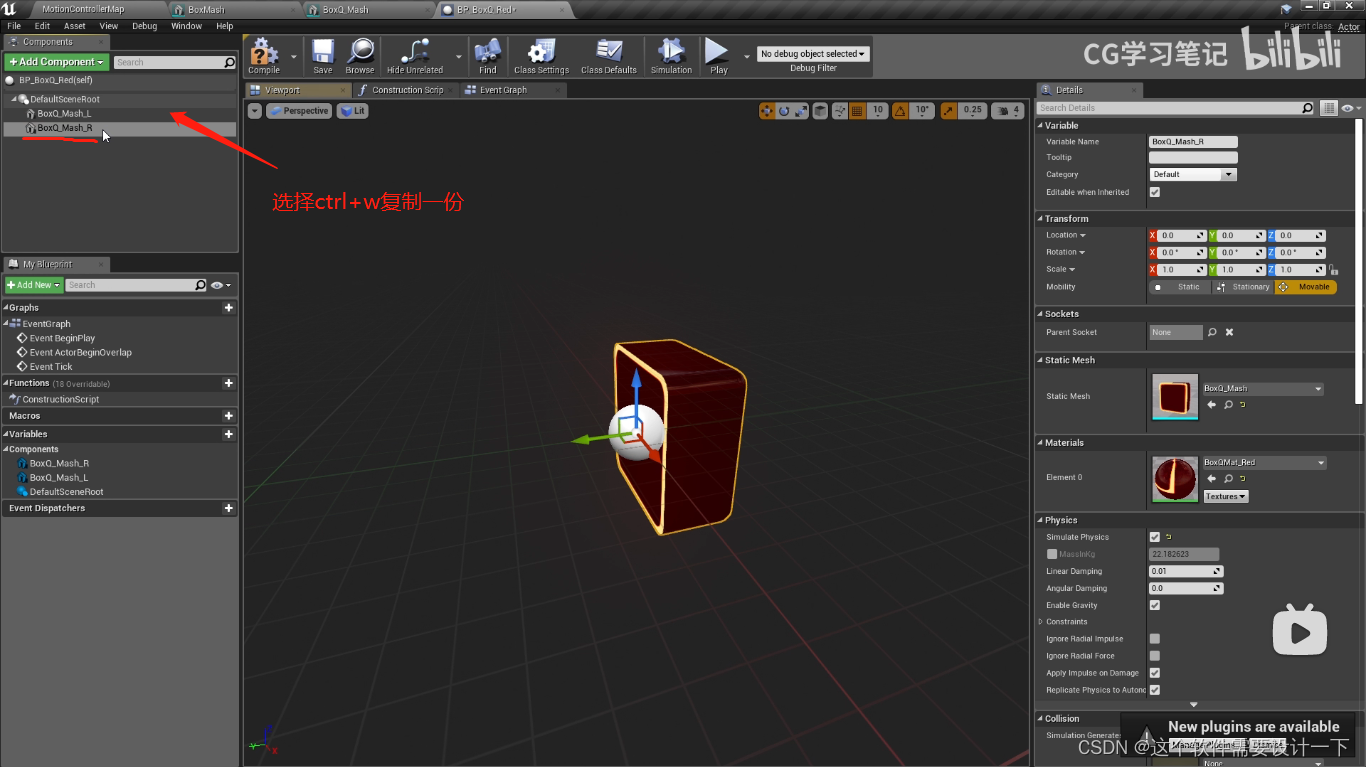
Task: Open Class Settings
Action: tap(541, 56)
